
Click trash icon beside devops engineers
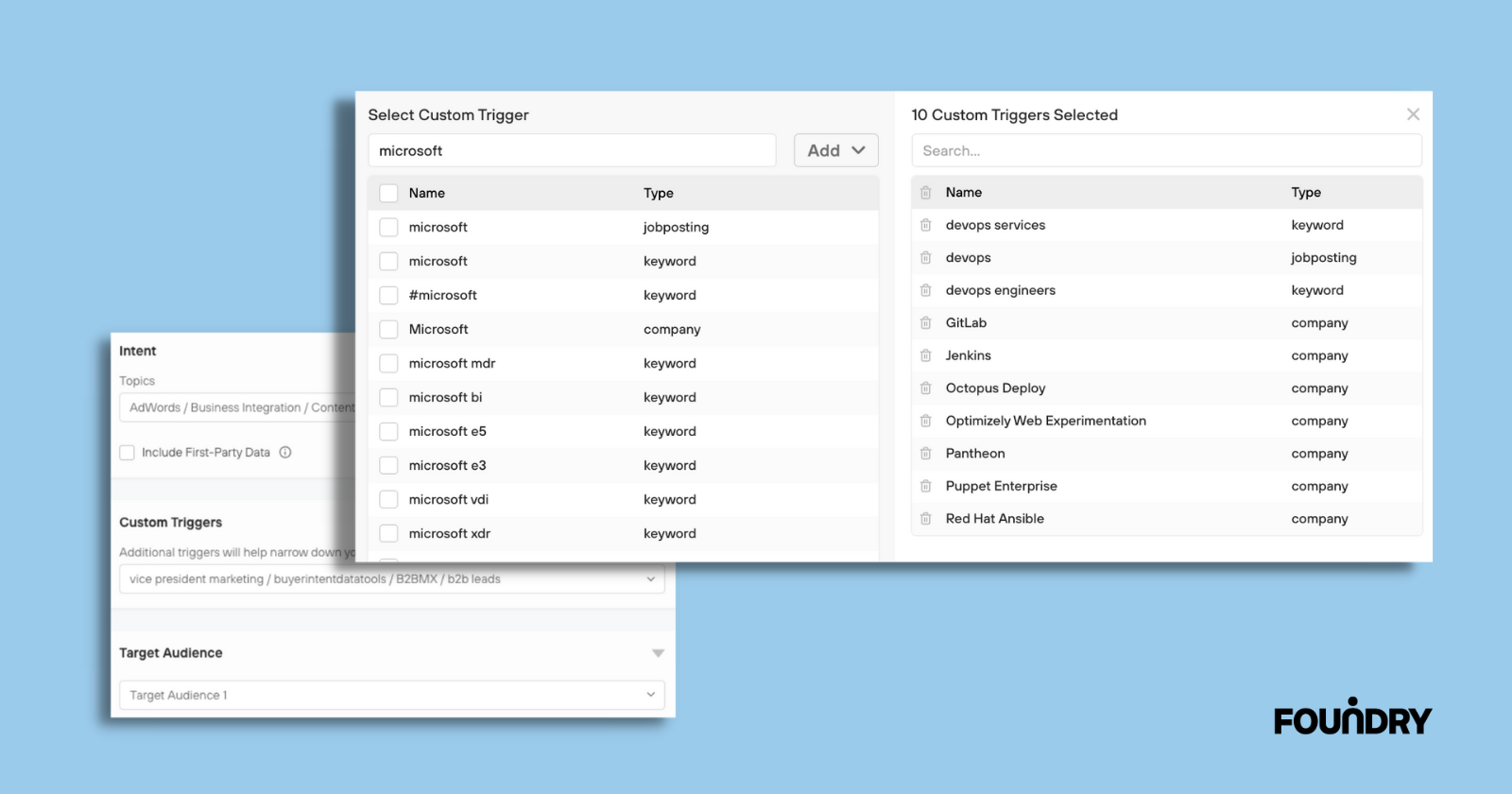click(x=926, y=290)
